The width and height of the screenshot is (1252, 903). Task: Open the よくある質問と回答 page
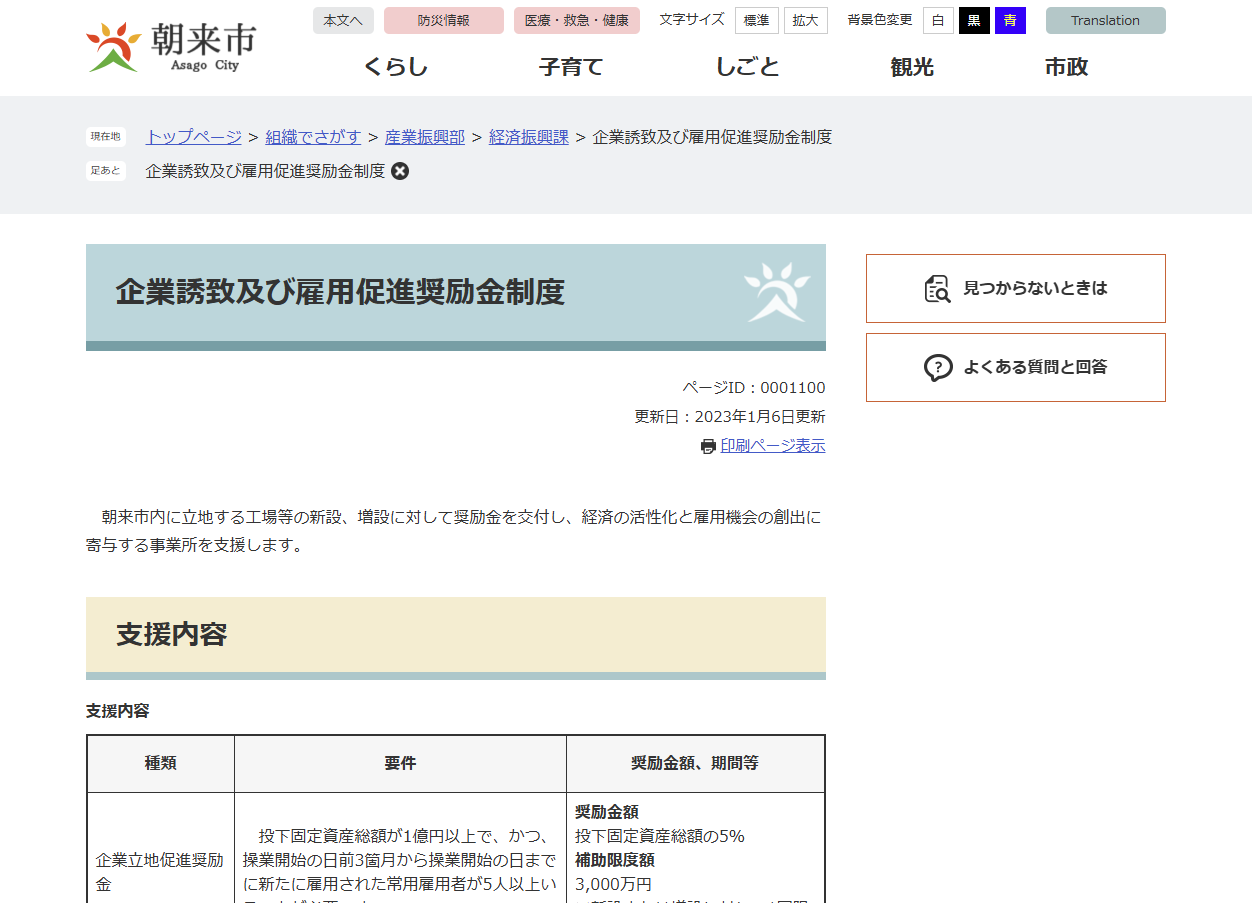click(x=1016, y=368)
